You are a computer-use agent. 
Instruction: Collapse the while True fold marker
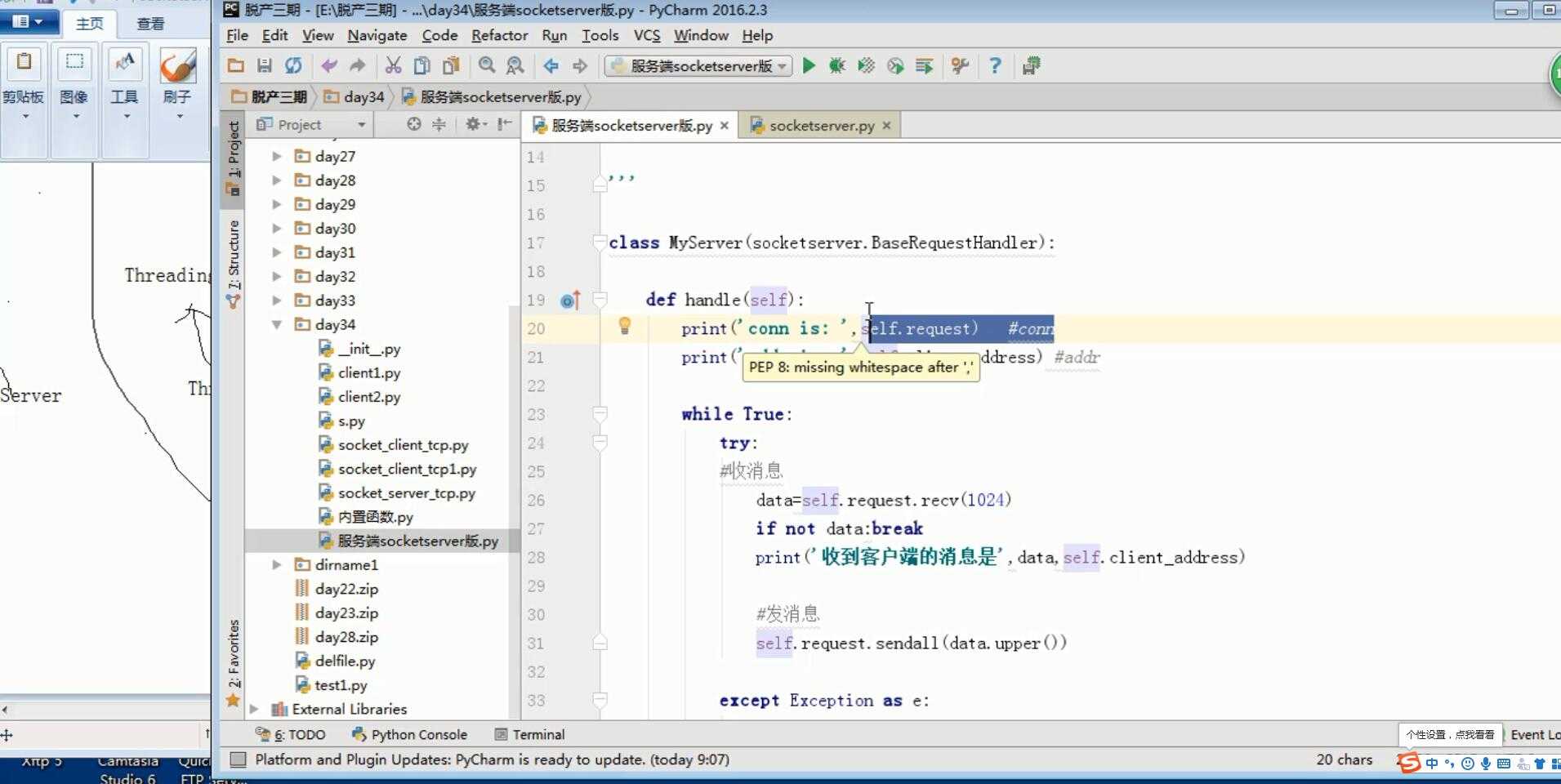pyautogui.click(x=600, y=414)
